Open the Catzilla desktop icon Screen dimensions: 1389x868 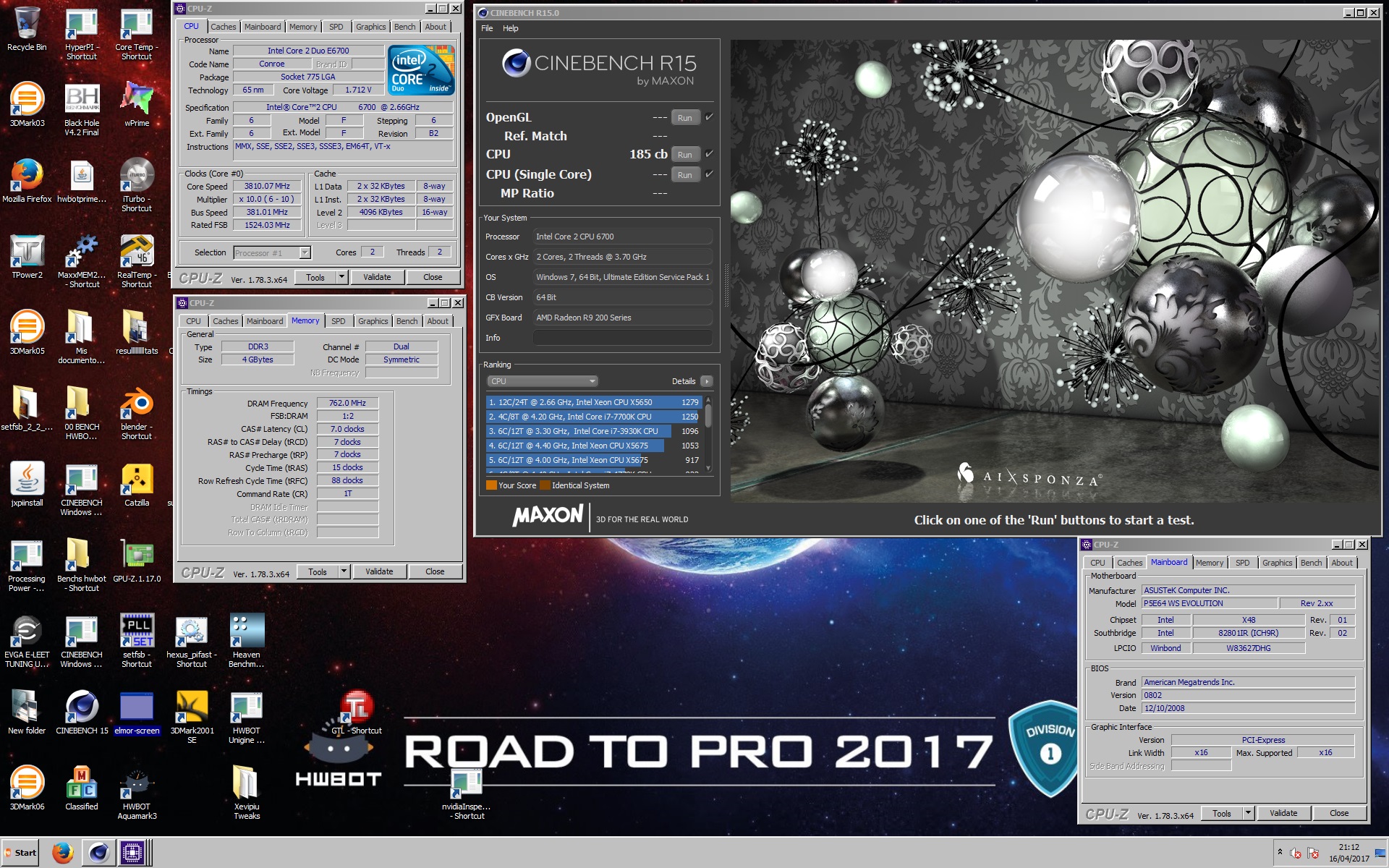point(137,479)
